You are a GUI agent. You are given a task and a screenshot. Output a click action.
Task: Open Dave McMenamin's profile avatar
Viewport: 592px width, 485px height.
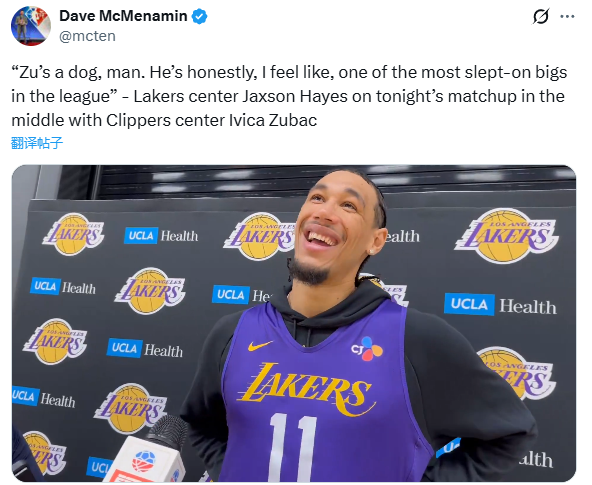pos(31,26)
